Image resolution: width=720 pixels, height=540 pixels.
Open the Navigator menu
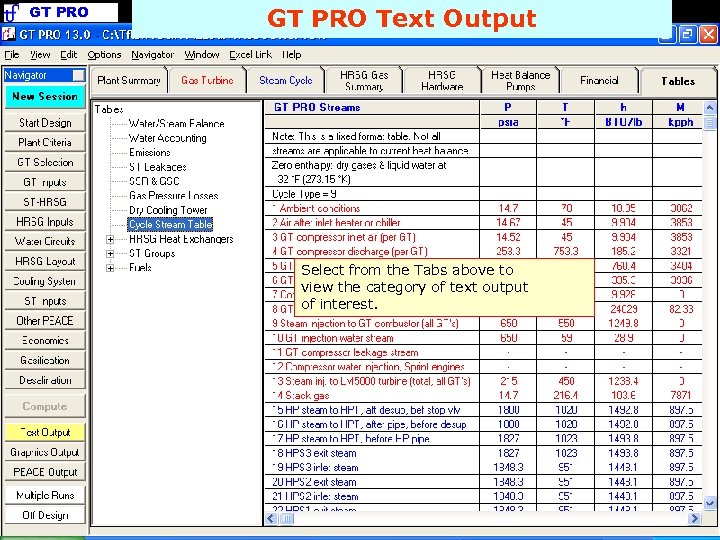tap(152, 55)
